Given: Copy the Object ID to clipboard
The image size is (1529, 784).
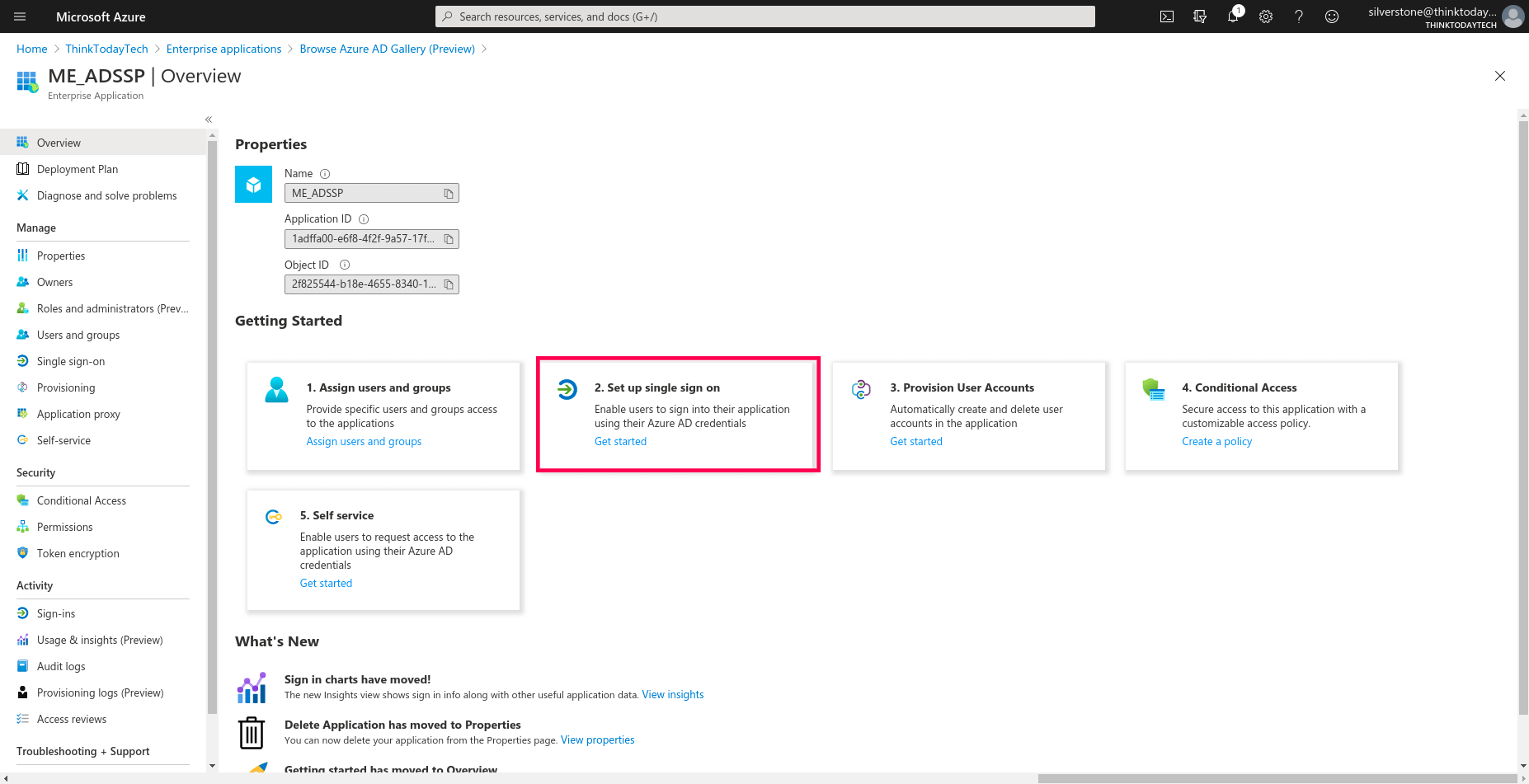Looking at the screenshot, I should point(449,284).
